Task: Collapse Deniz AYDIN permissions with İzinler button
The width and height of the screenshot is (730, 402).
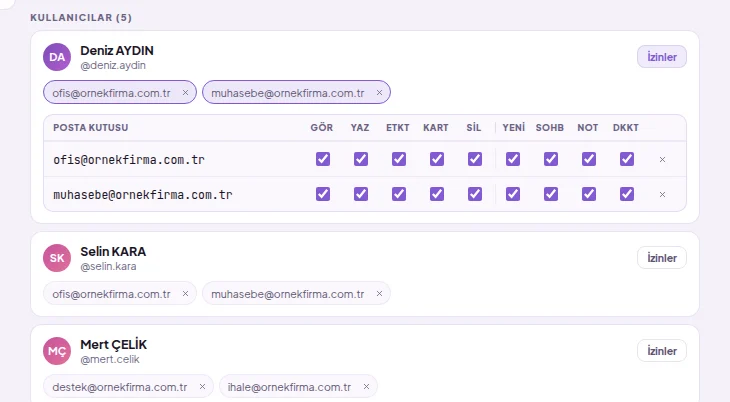Action: pos(662,57)
